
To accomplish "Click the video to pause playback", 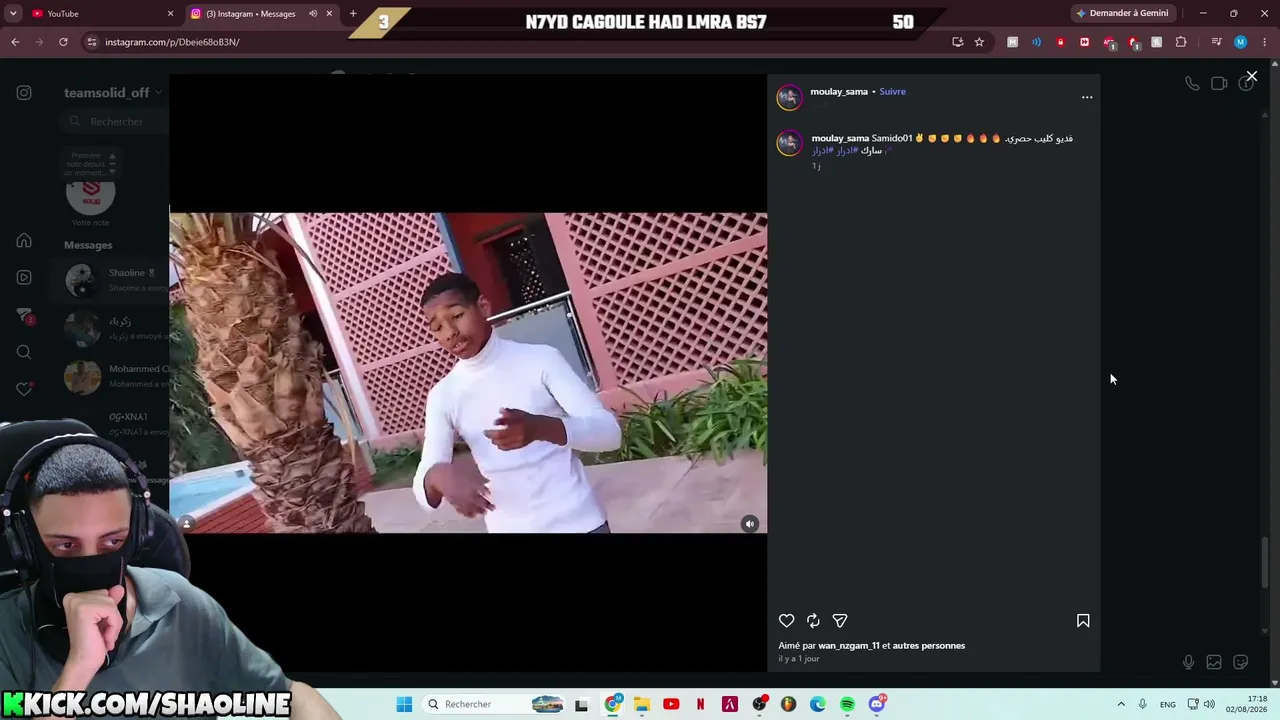I will pos(468,372).
